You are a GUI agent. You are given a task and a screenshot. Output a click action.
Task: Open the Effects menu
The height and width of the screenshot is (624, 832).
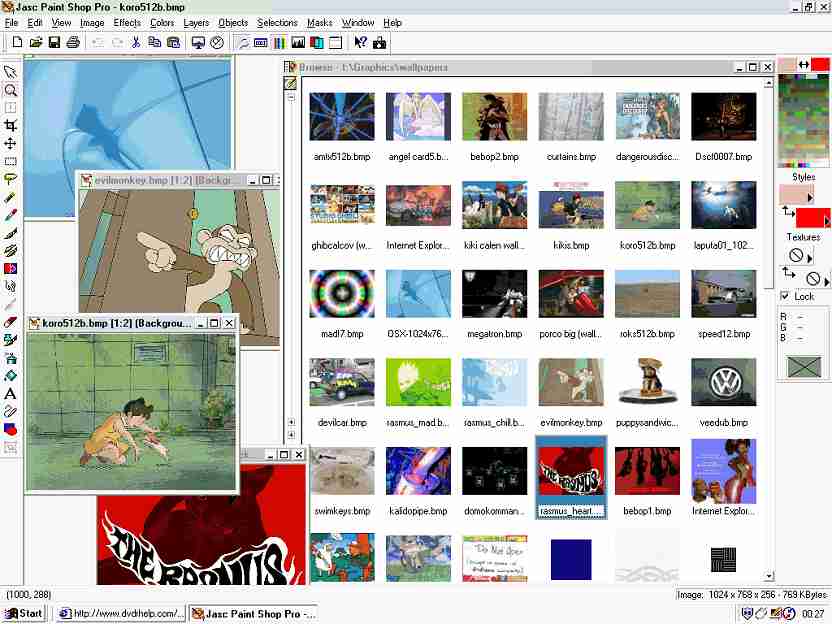click(127, 23)
